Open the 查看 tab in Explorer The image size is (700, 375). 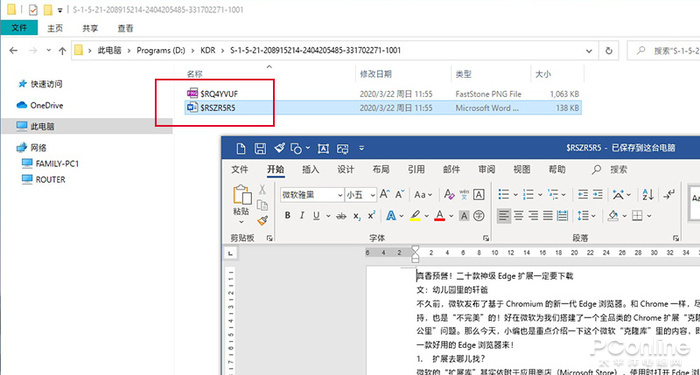125,28
